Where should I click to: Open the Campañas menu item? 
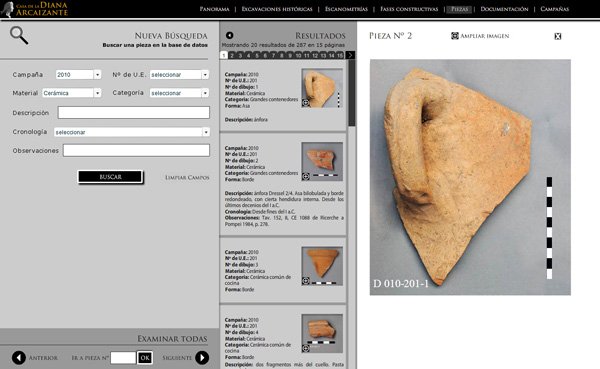[x=554, y=9]
